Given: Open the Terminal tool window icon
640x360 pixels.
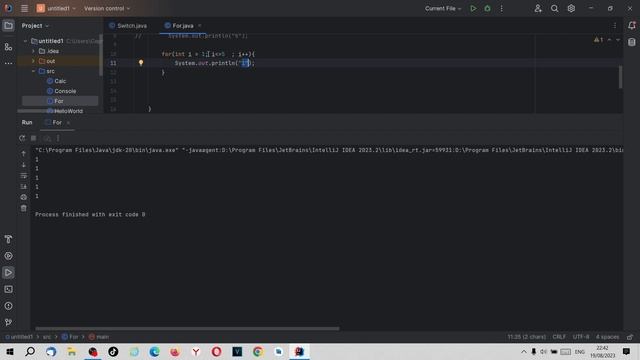Looking at the screenshot, I should (8, 289).
